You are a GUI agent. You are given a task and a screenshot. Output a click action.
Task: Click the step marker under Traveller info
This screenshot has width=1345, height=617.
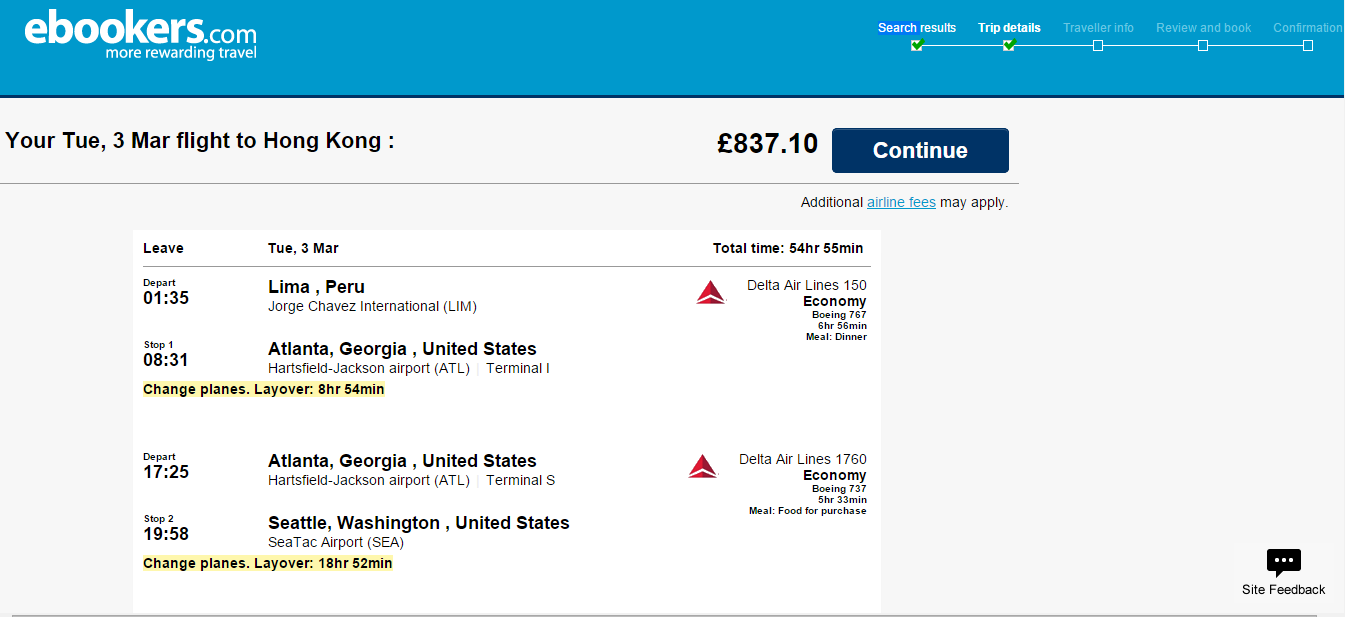[1098, 45]
